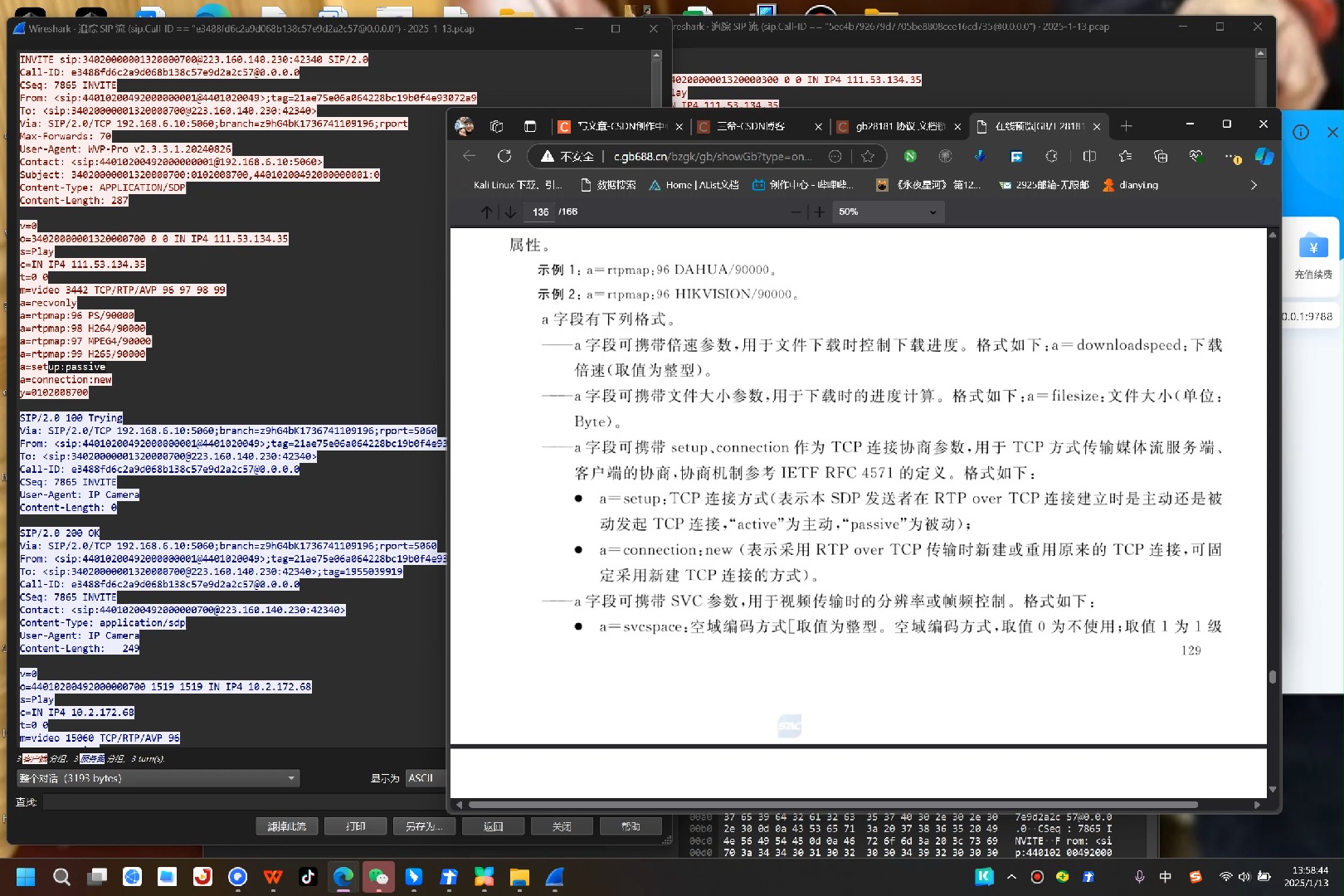Image resolution: width=1344 pixels, height=896 pixels.
Task: Open WeChat from the taskbar
Action: (378, 877)
